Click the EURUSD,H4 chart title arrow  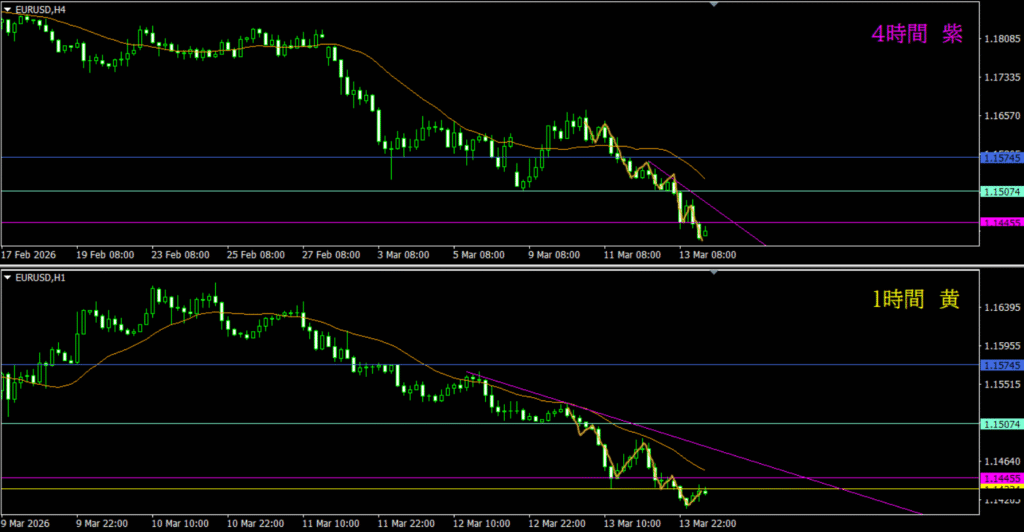point(8,7)
